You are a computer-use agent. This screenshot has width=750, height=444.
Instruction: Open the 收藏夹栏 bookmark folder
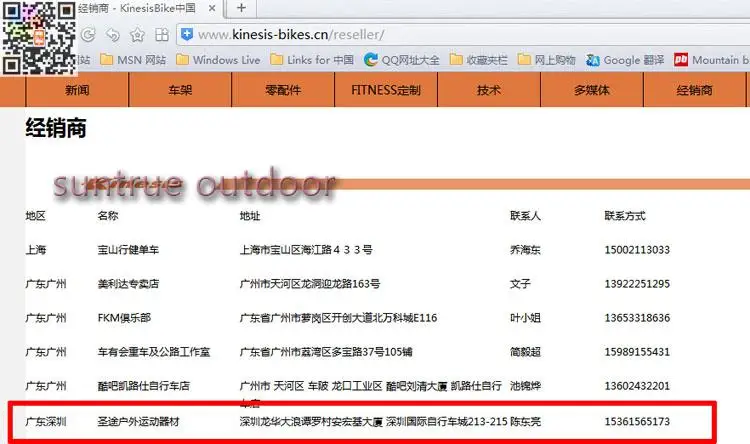pos(478,60)
